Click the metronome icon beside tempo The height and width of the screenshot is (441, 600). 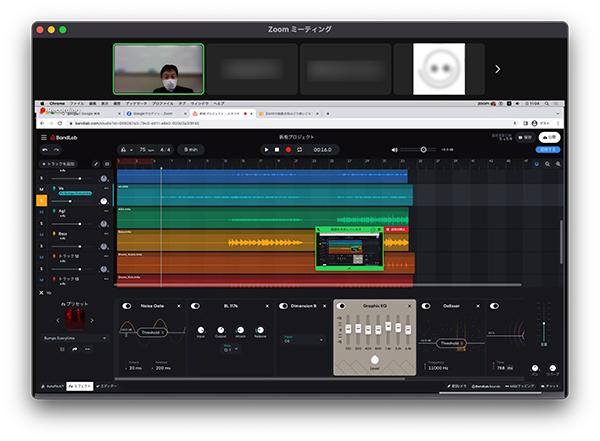[x=125, y=149]
